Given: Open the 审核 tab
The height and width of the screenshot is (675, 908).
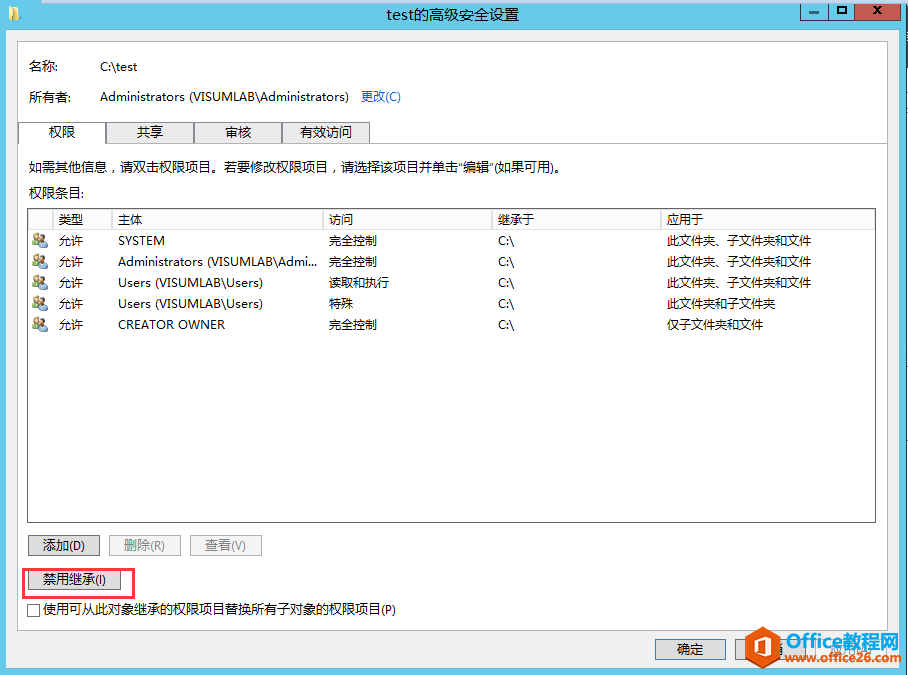Looking at the screenshot, I should click(x=238, y=133).
